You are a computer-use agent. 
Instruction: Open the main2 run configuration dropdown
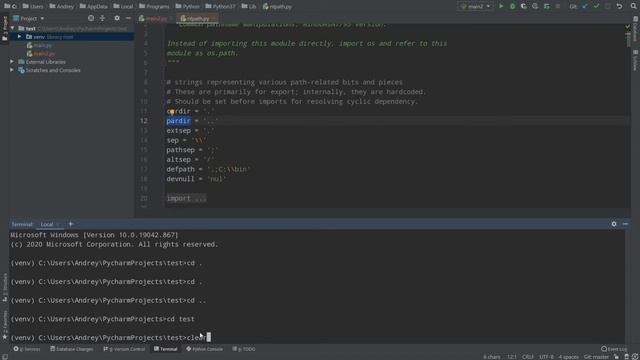coord(475,6)
